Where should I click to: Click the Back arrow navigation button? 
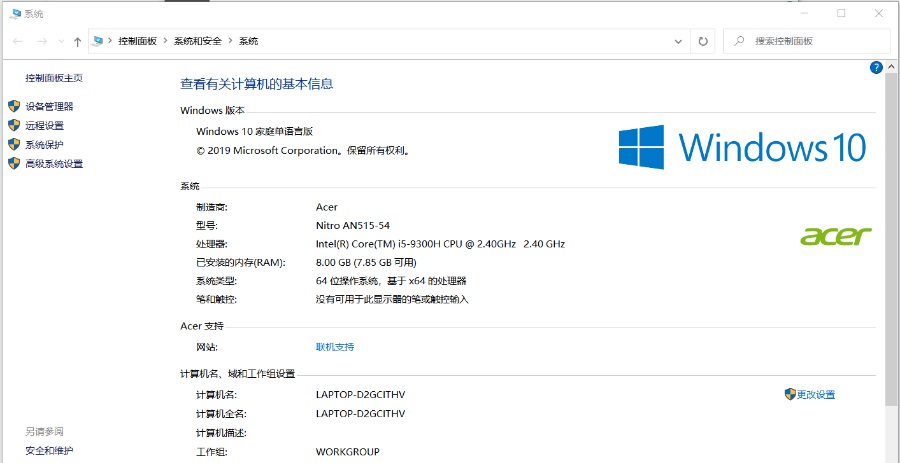point(18,41)
